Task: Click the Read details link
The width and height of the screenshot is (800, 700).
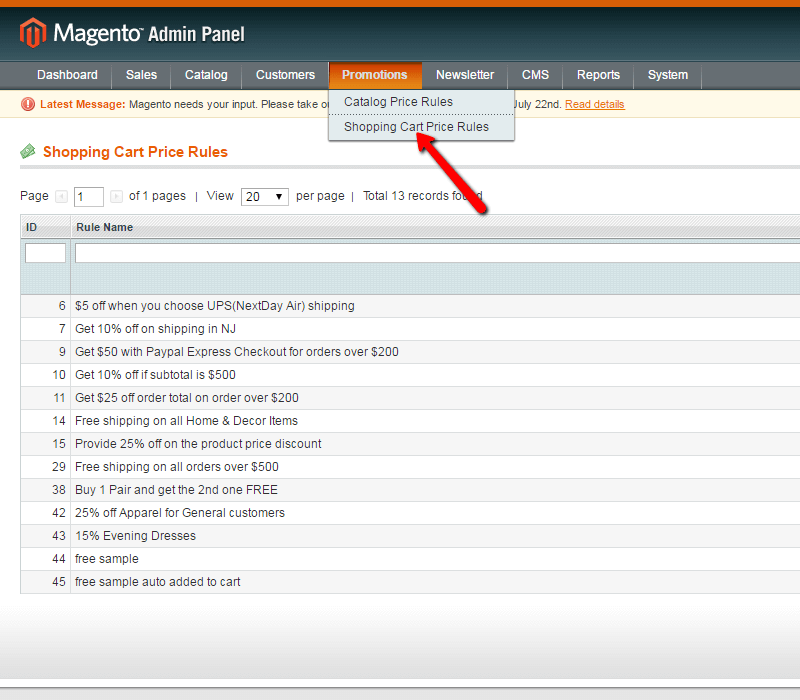Action: (x=594, y=104)
